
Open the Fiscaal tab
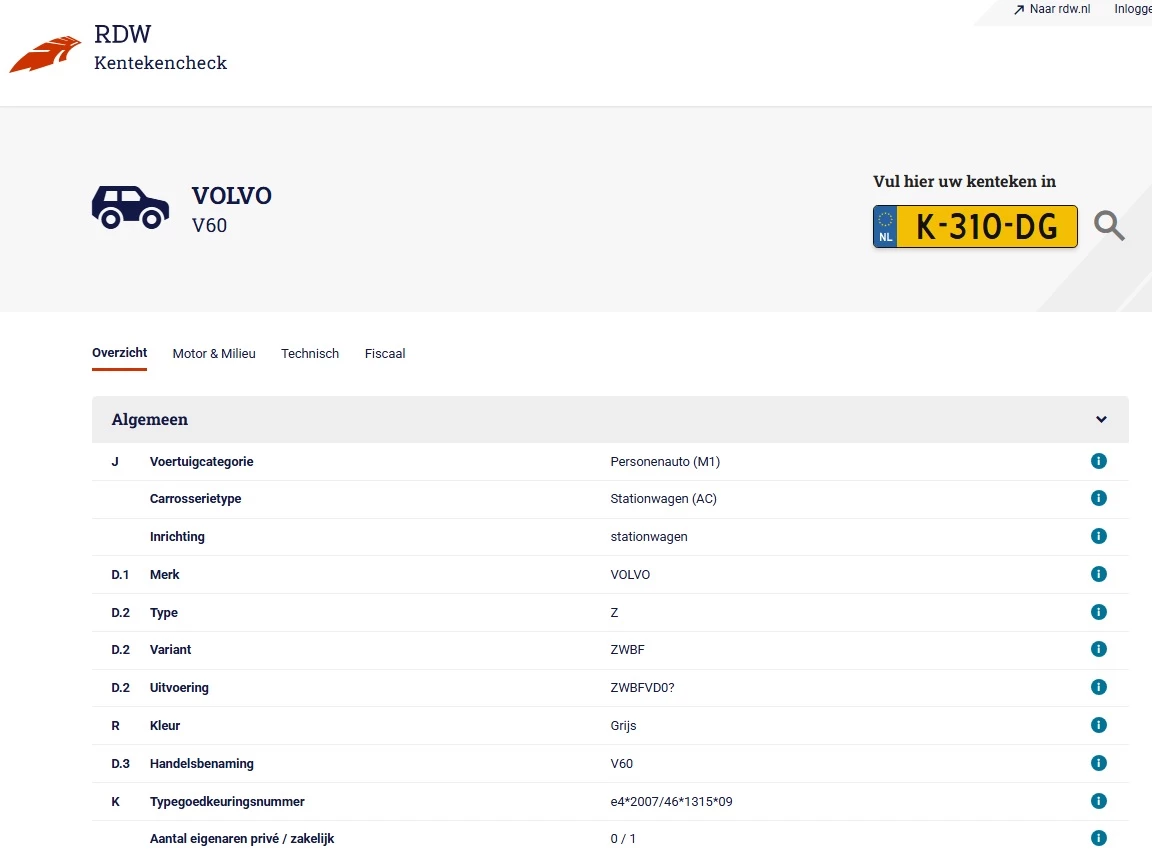[385, 353]
